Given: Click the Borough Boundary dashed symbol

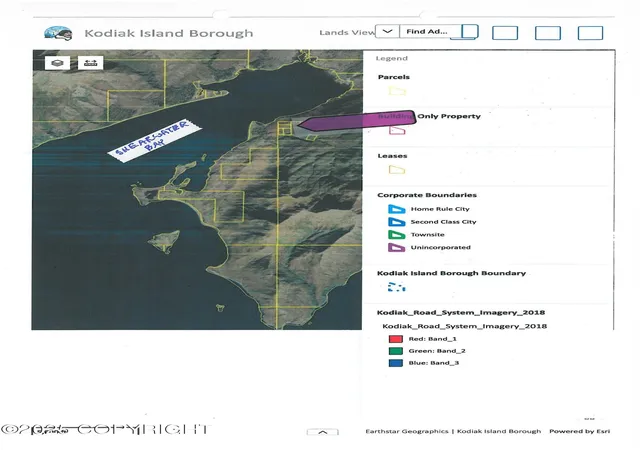Looking at the screenshot, I should [x=396, y=287].
